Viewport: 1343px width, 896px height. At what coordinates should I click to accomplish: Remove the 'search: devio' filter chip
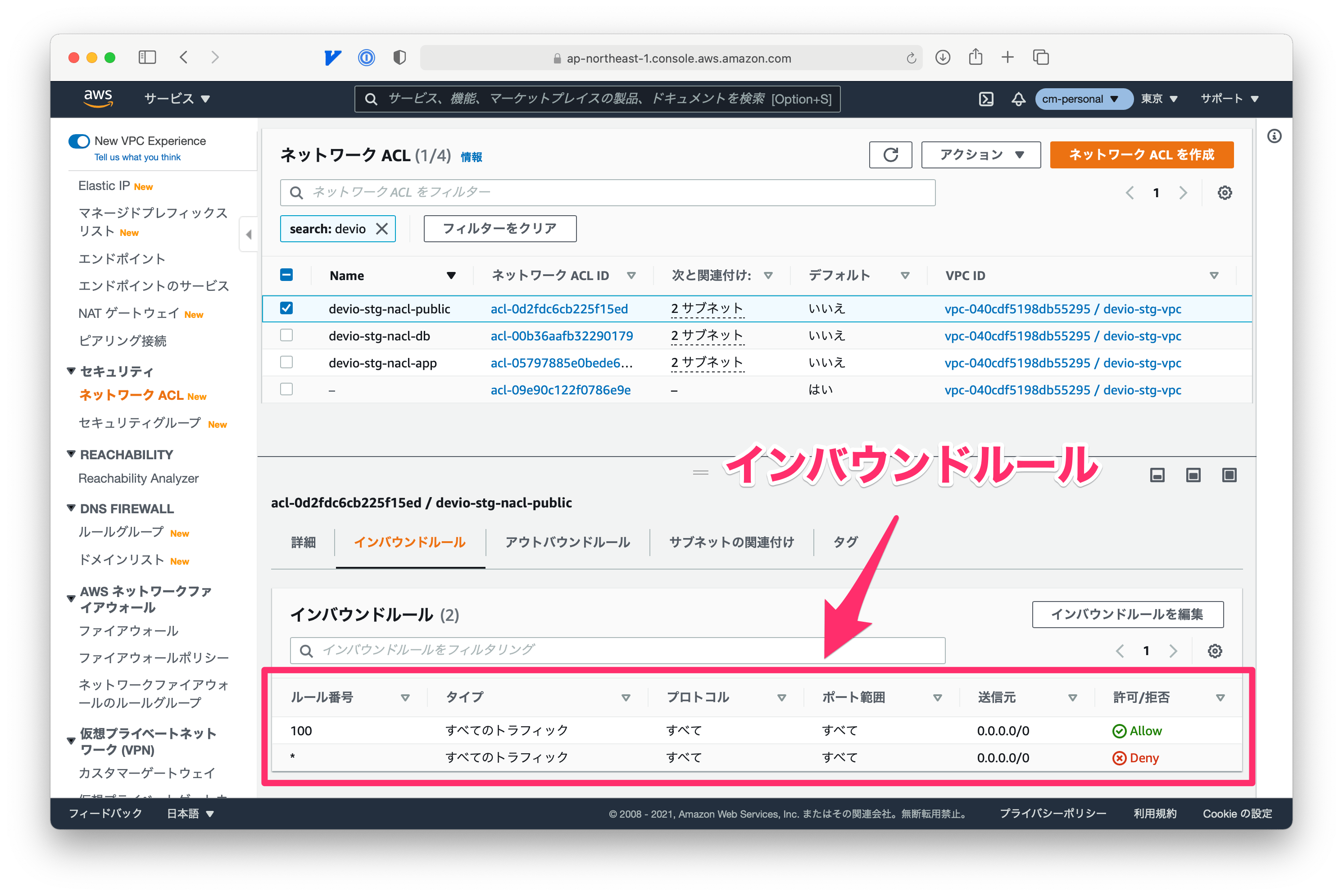382,228
